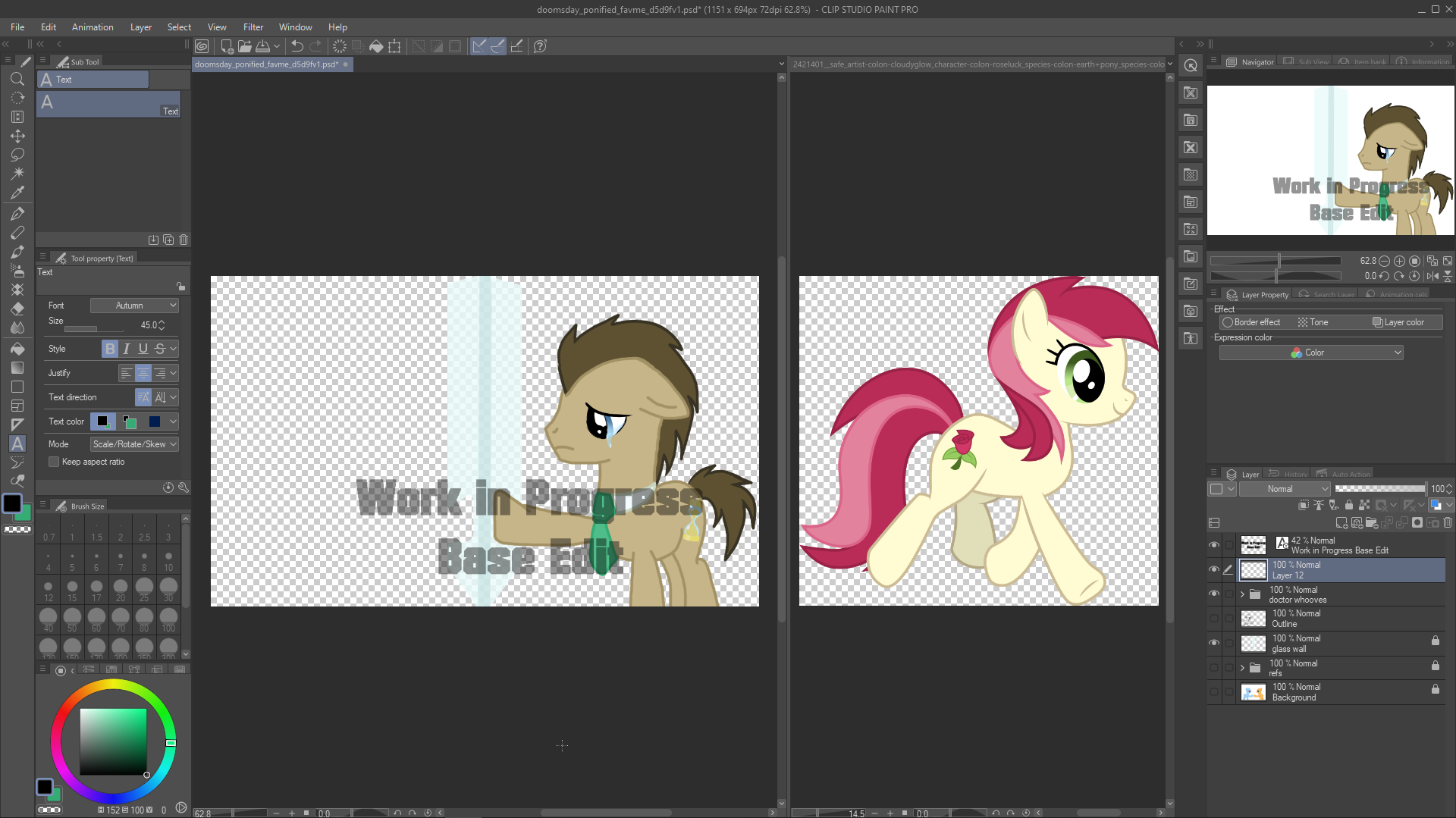The height and width of the screenshot is (818, 1456).
Task: Click the Border effect button
Action: [1251, 322]
